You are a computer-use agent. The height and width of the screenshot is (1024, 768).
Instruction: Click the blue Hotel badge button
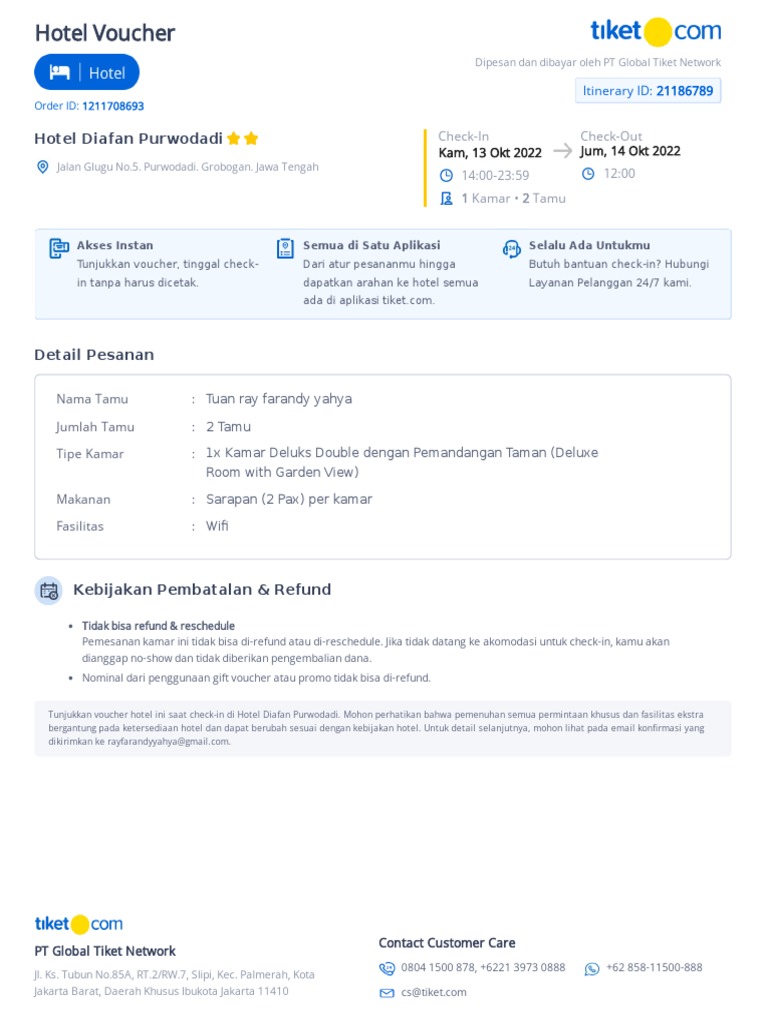coord(87,72)
